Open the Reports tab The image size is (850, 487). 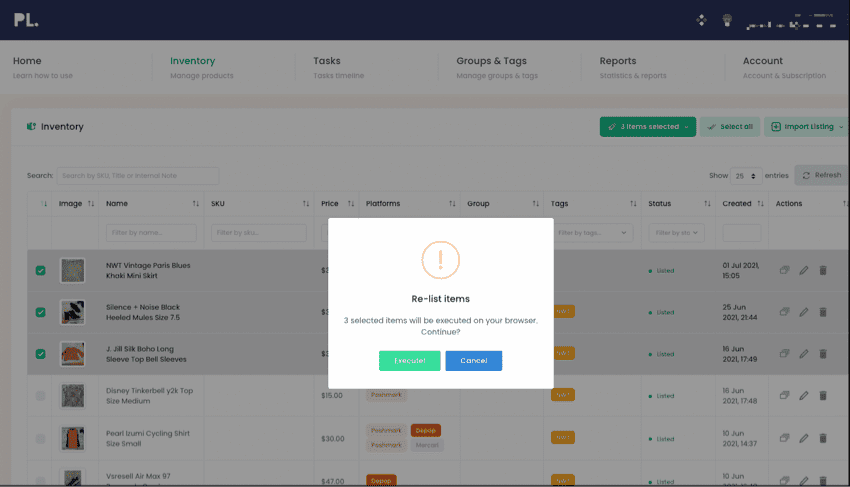(633, 67)
